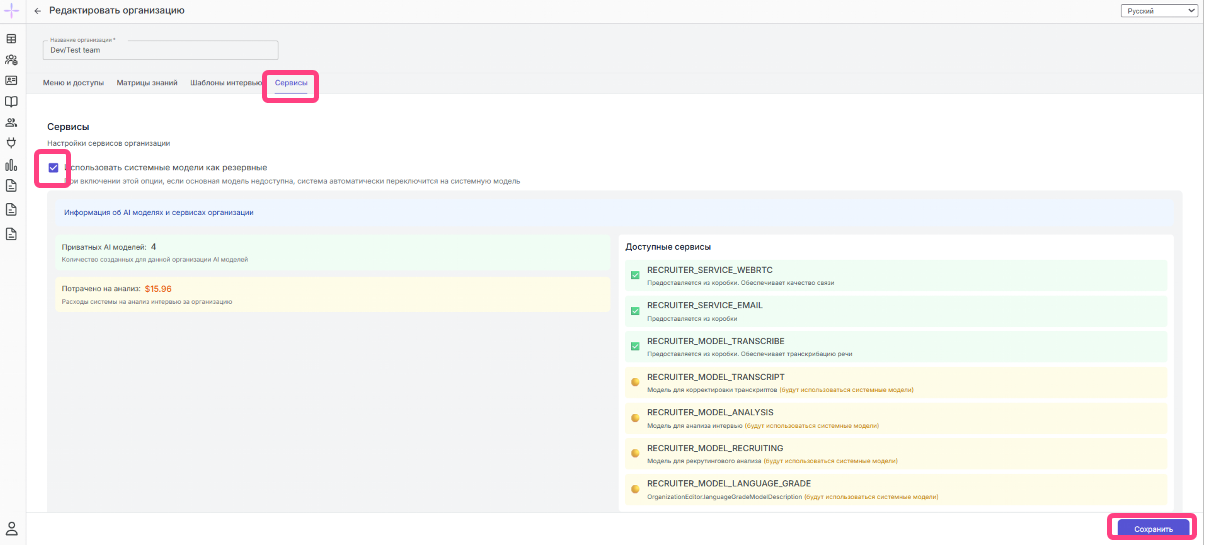Switch to the Меню и доступы tab

pyautogui.click(x=73, y=83)
